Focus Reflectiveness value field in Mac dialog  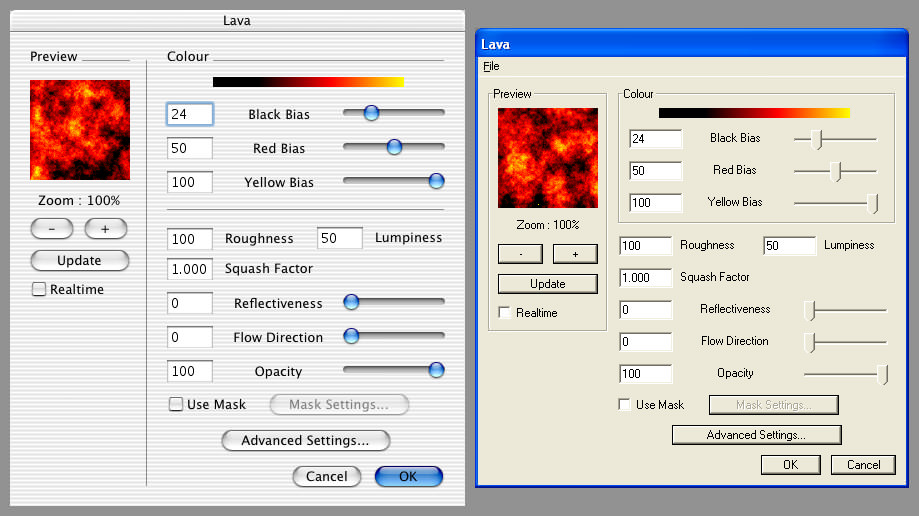(190, 303)
